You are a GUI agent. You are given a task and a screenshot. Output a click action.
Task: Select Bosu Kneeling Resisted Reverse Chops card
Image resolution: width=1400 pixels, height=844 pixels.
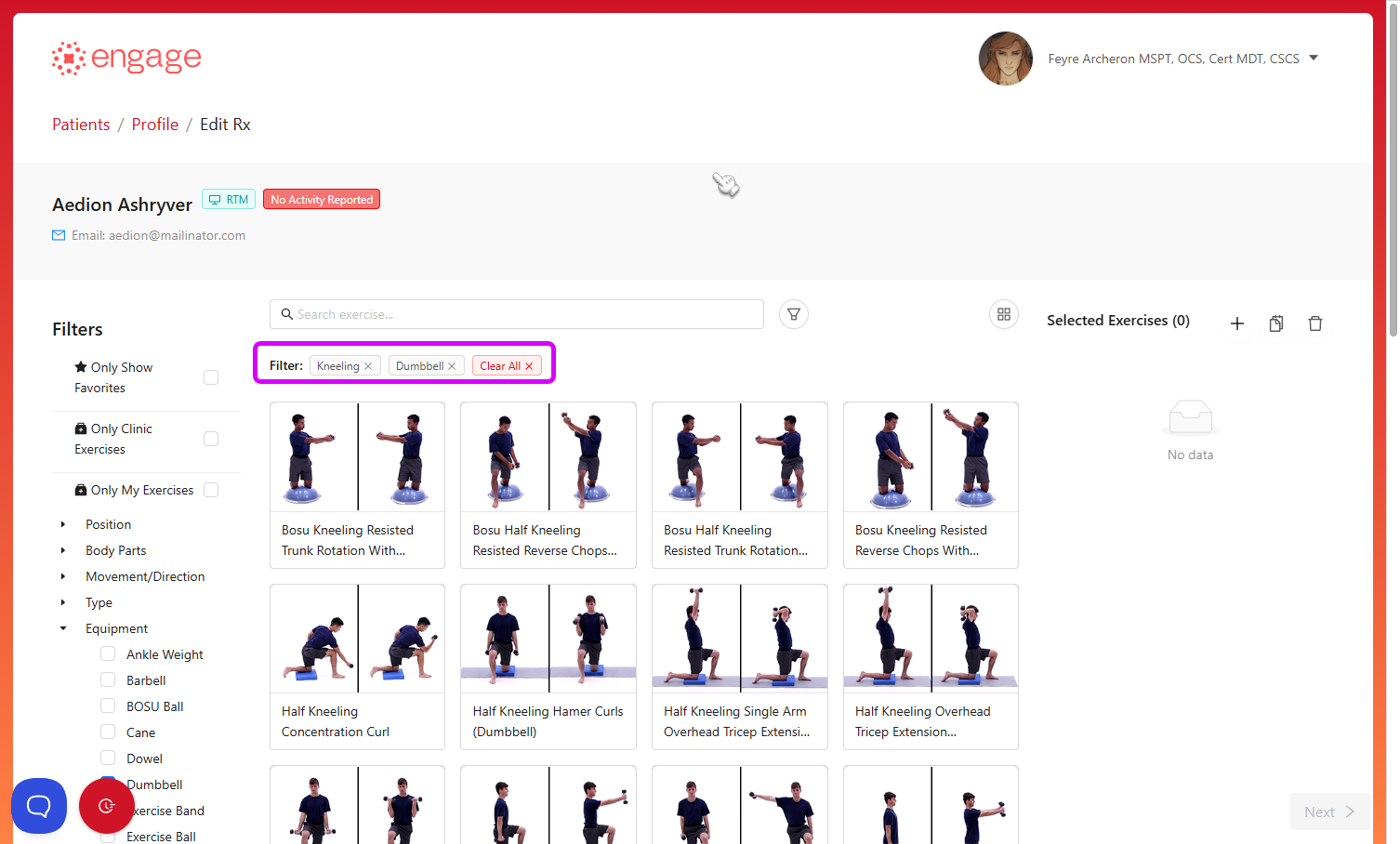click(x=931, y=485)
